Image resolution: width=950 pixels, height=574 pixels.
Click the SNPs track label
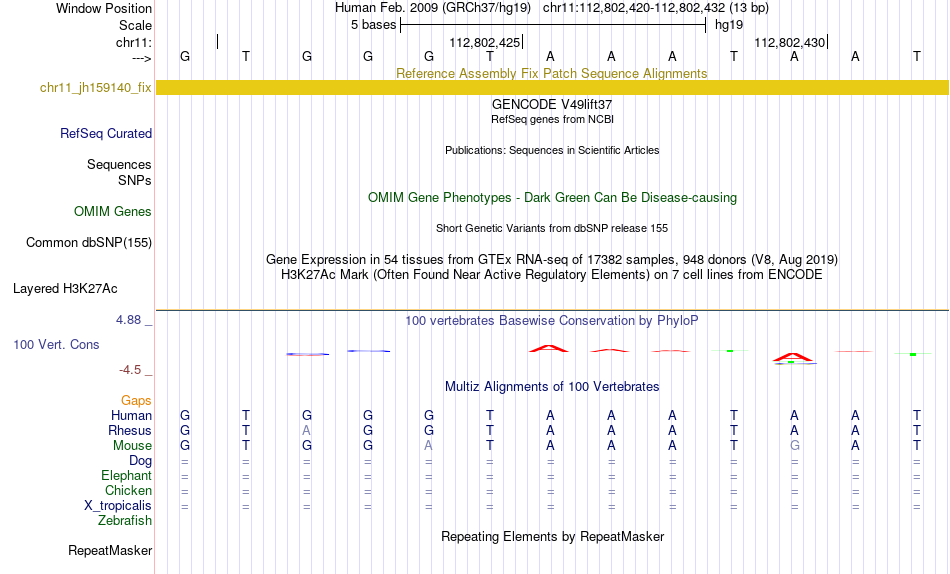[135, 180]
